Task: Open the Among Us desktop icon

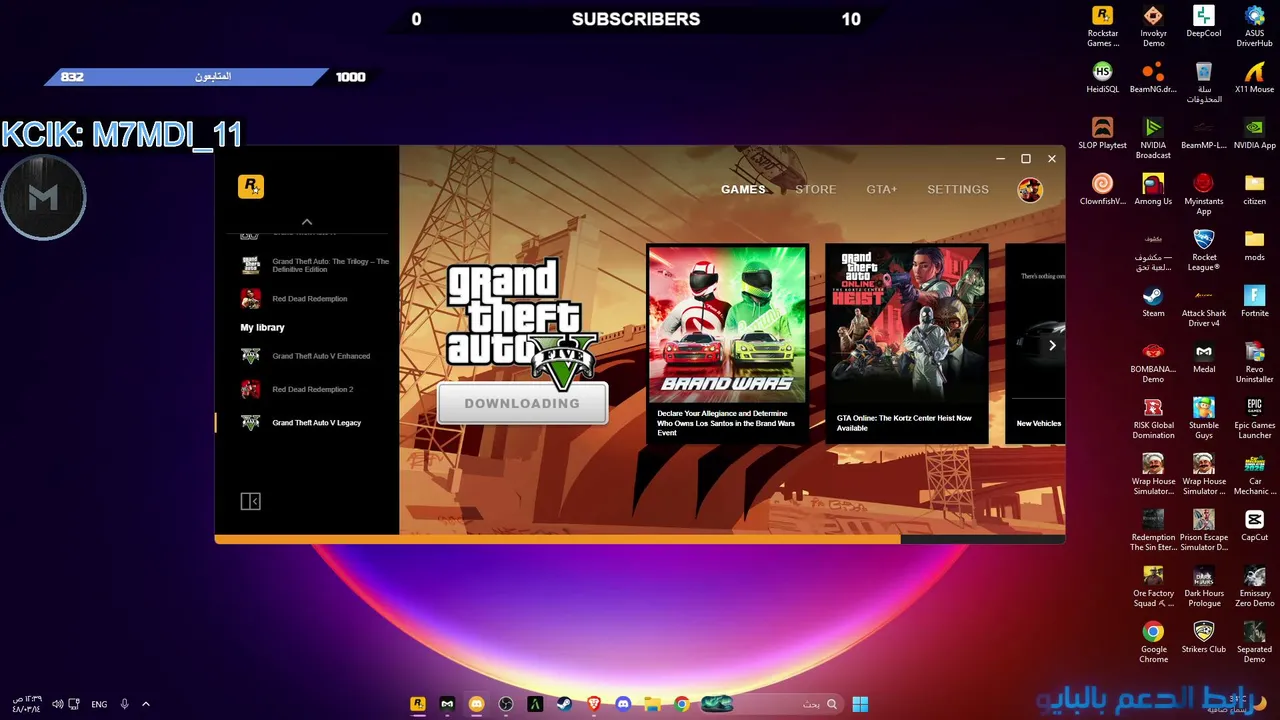Action: (1153, 189)
